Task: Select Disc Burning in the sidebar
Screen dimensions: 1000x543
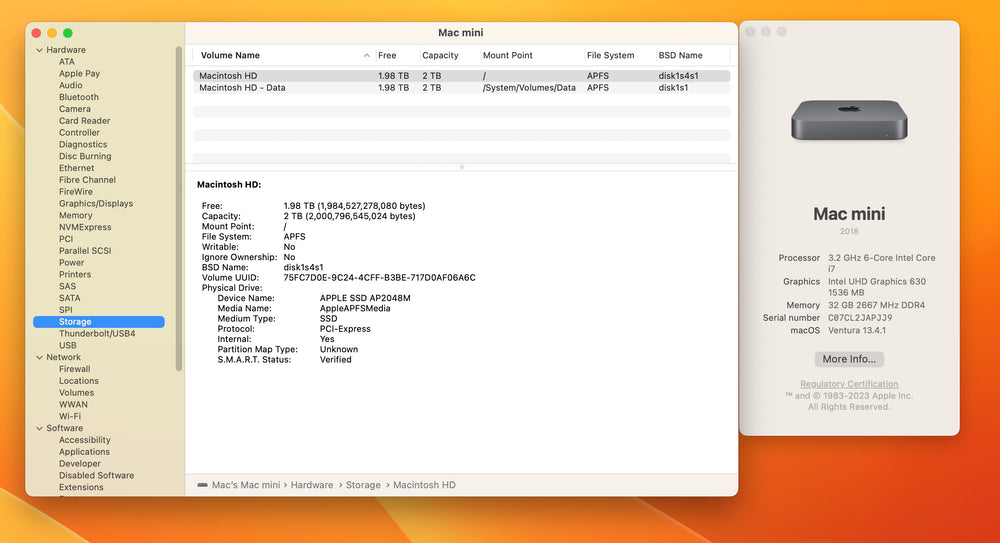Action: click(85, 156)
